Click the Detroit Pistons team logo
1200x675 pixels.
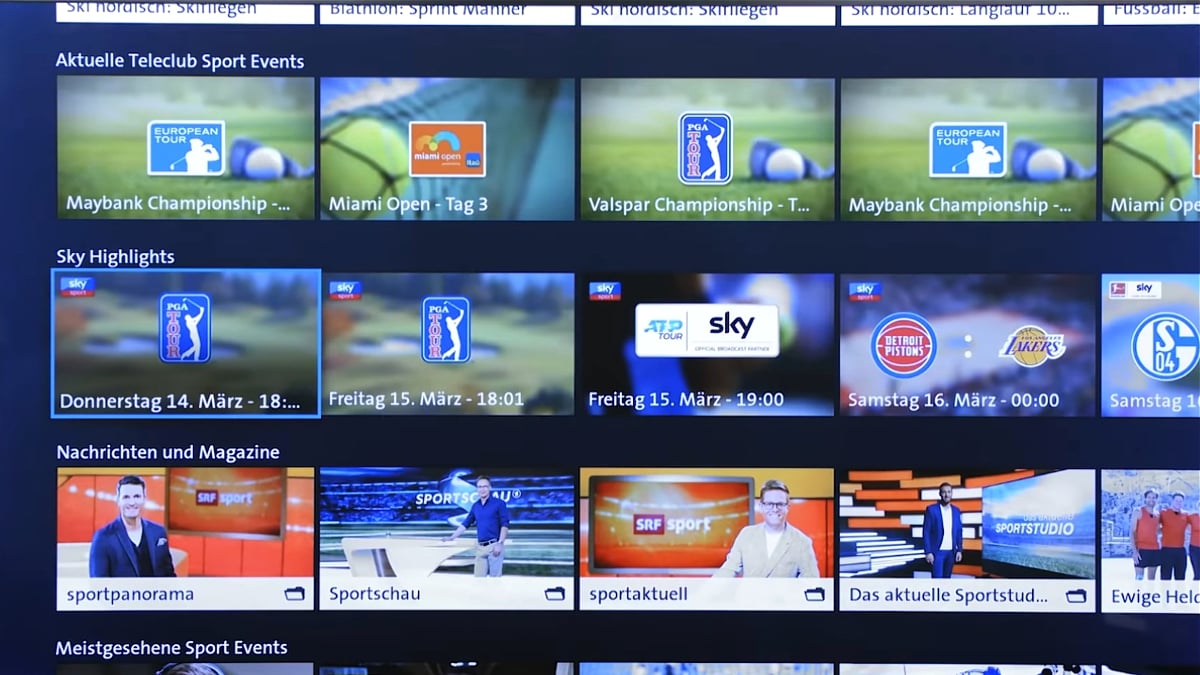coord(903,345)
